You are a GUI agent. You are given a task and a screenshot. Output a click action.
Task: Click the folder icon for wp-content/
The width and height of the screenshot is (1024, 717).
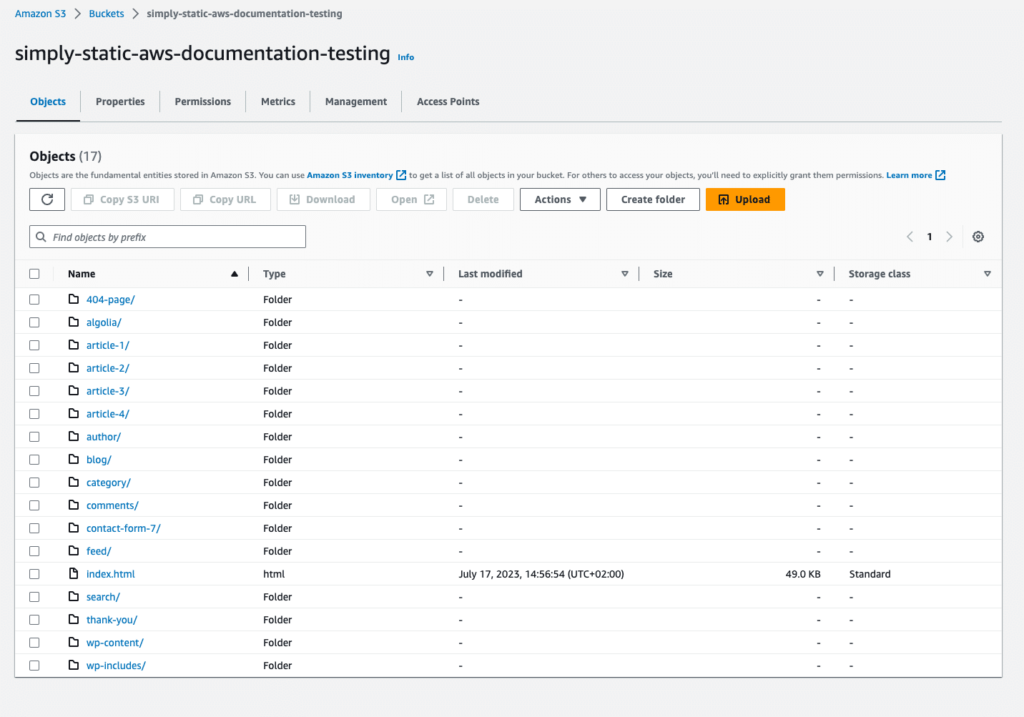(74, 642)
